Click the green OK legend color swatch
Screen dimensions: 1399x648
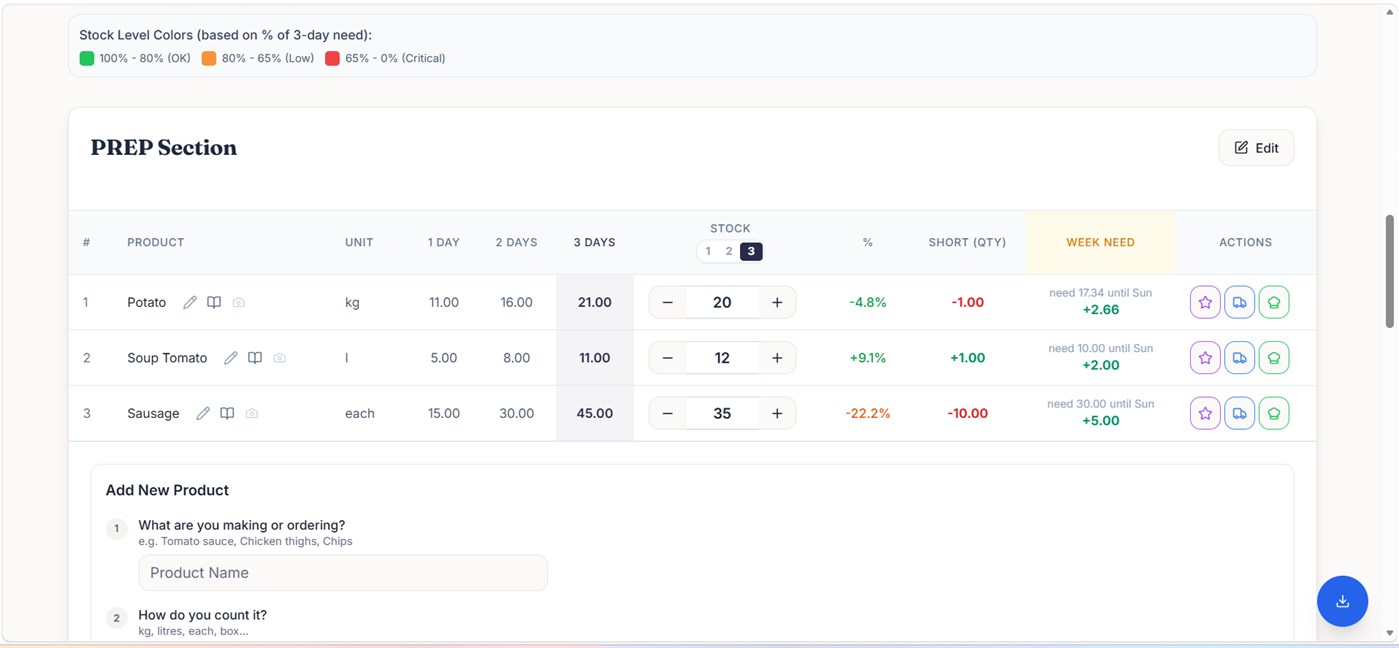coord(87,58)
